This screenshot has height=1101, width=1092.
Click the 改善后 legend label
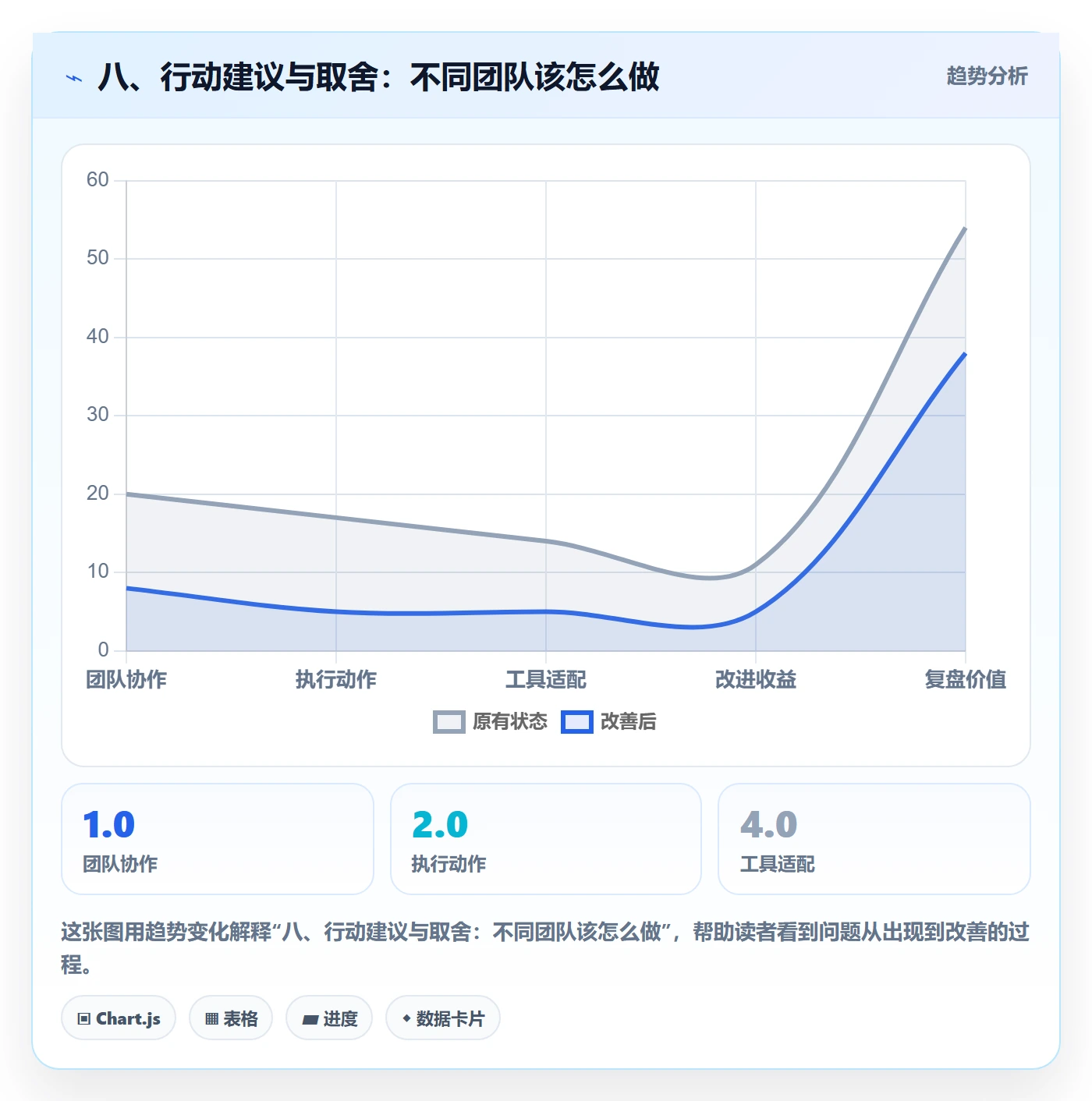(x=628, y=722)
